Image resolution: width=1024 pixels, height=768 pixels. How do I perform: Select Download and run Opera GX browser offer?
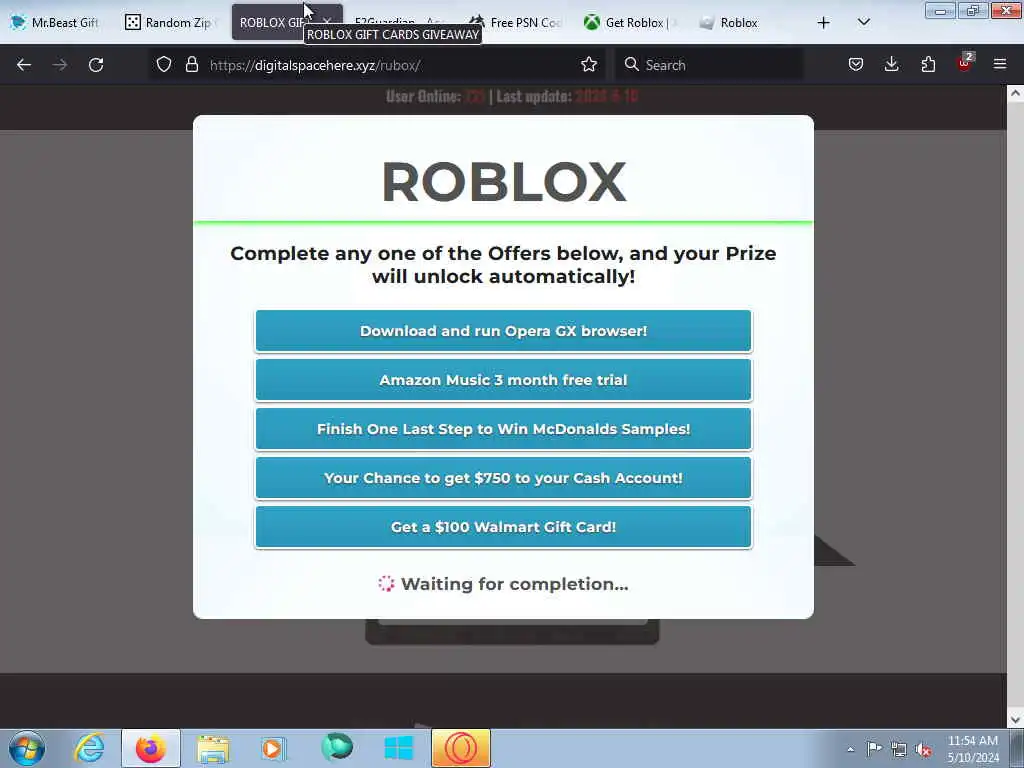[503, 331]
